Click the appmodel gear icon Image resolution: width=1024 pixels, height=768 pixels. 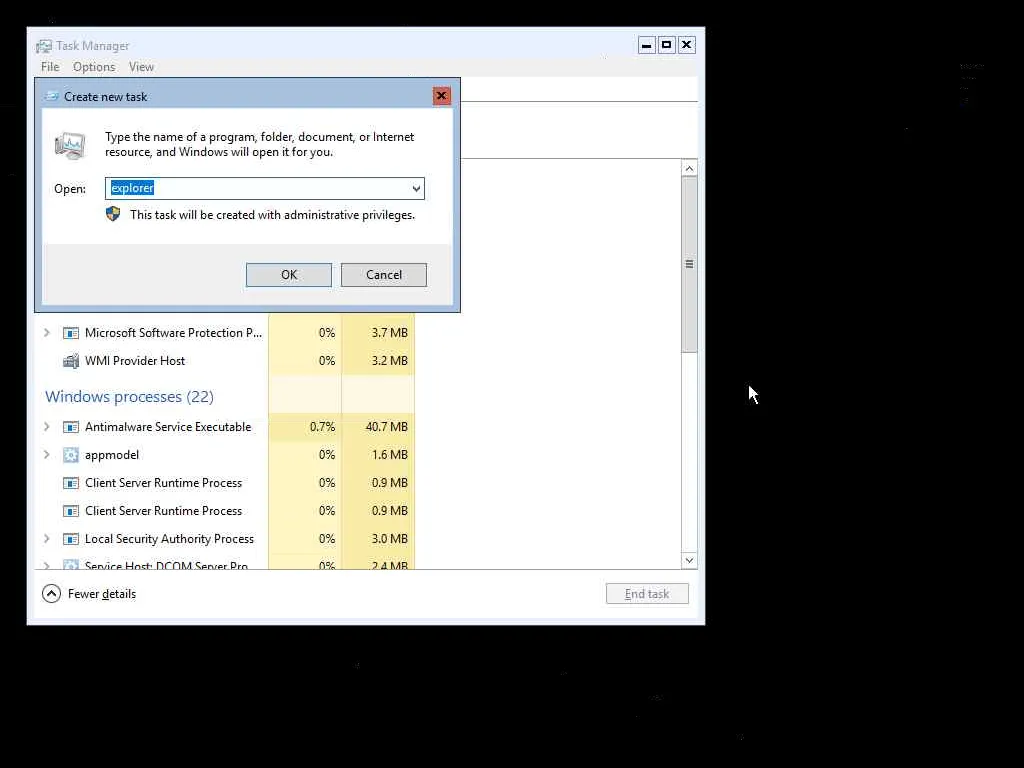point(71,455)
